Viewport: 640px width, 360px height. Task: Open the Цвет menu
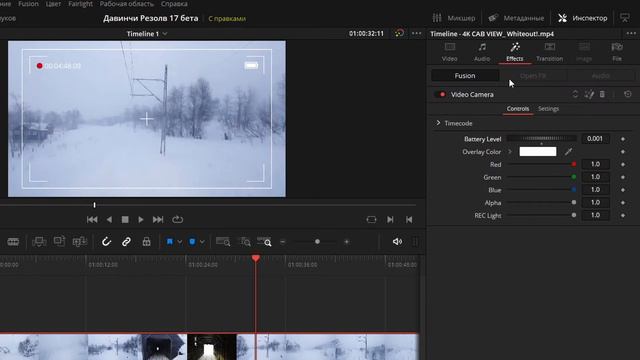[53, 4]
